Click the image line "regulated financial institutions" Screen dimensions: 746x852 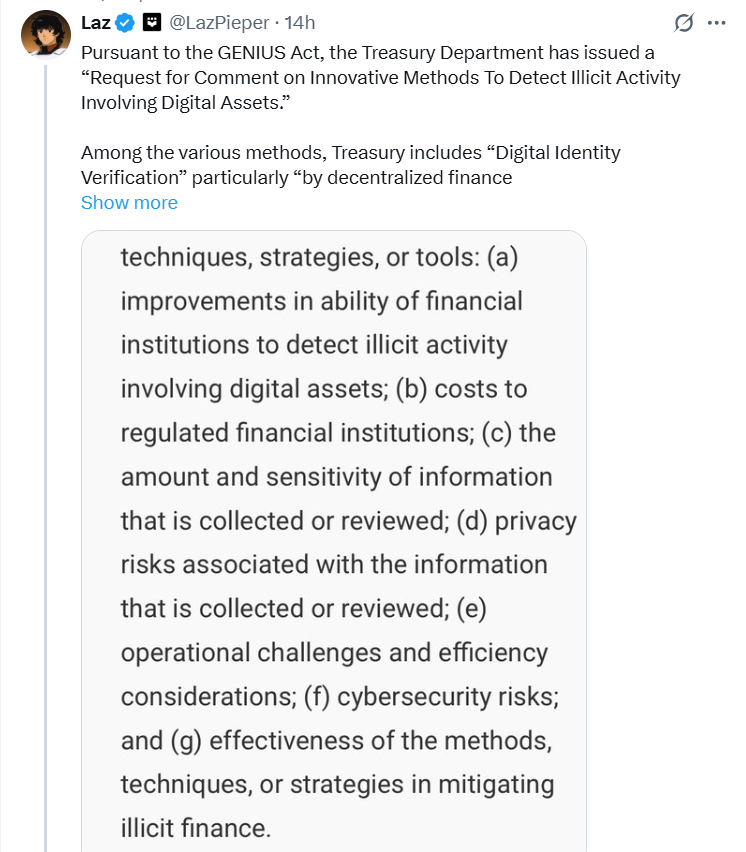[x=338, y=433]
